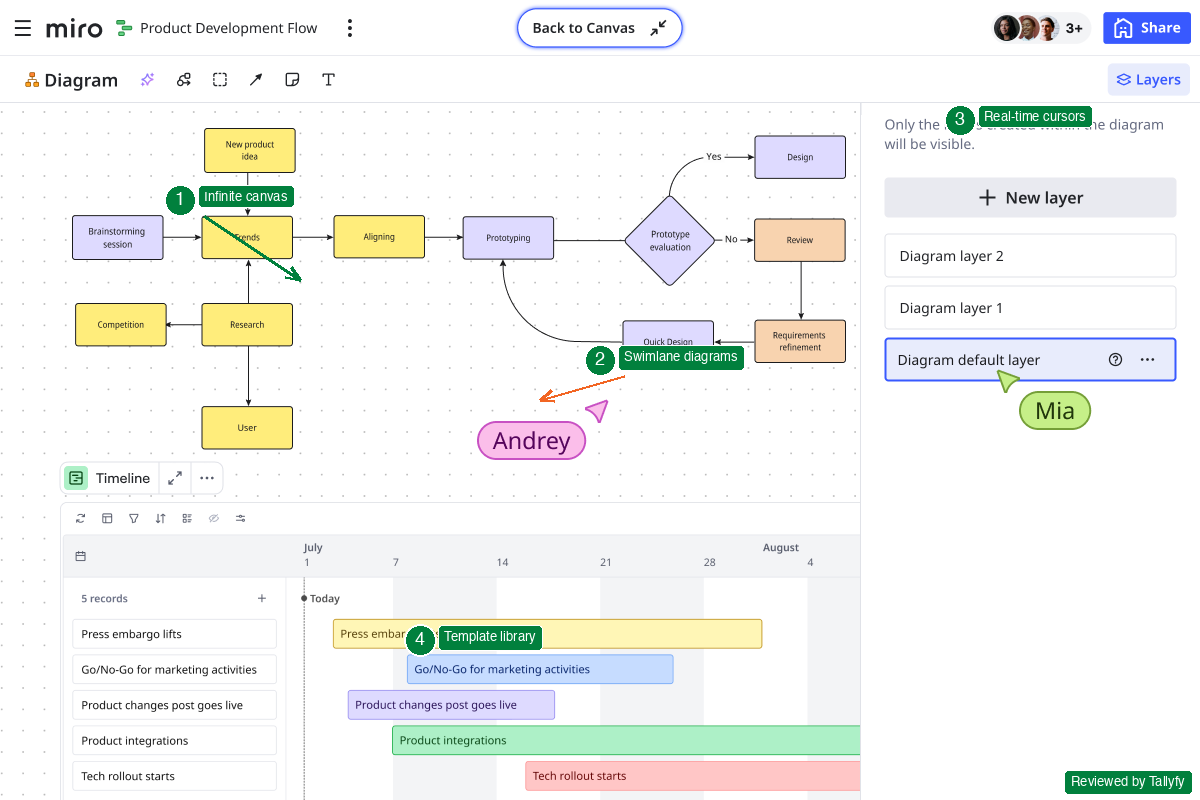Viewport: 1200px width, 800px height.
Task: Expand the Timeline panel to full size
Action: [174, 478]
